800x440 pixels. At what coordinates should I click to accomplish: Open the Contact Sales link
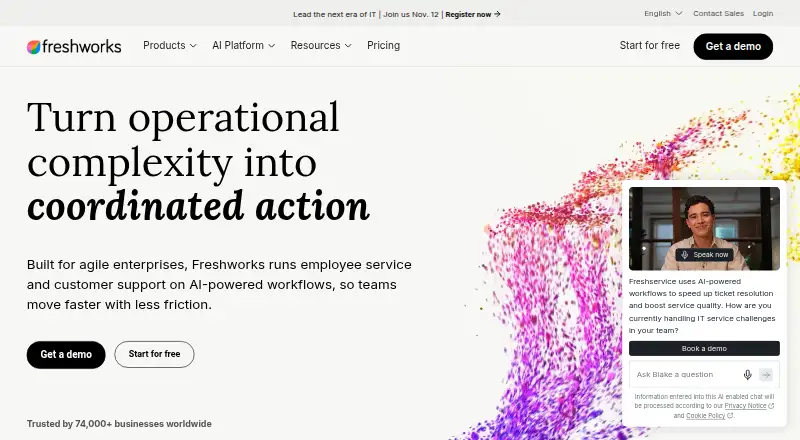[x=718, y=13]
